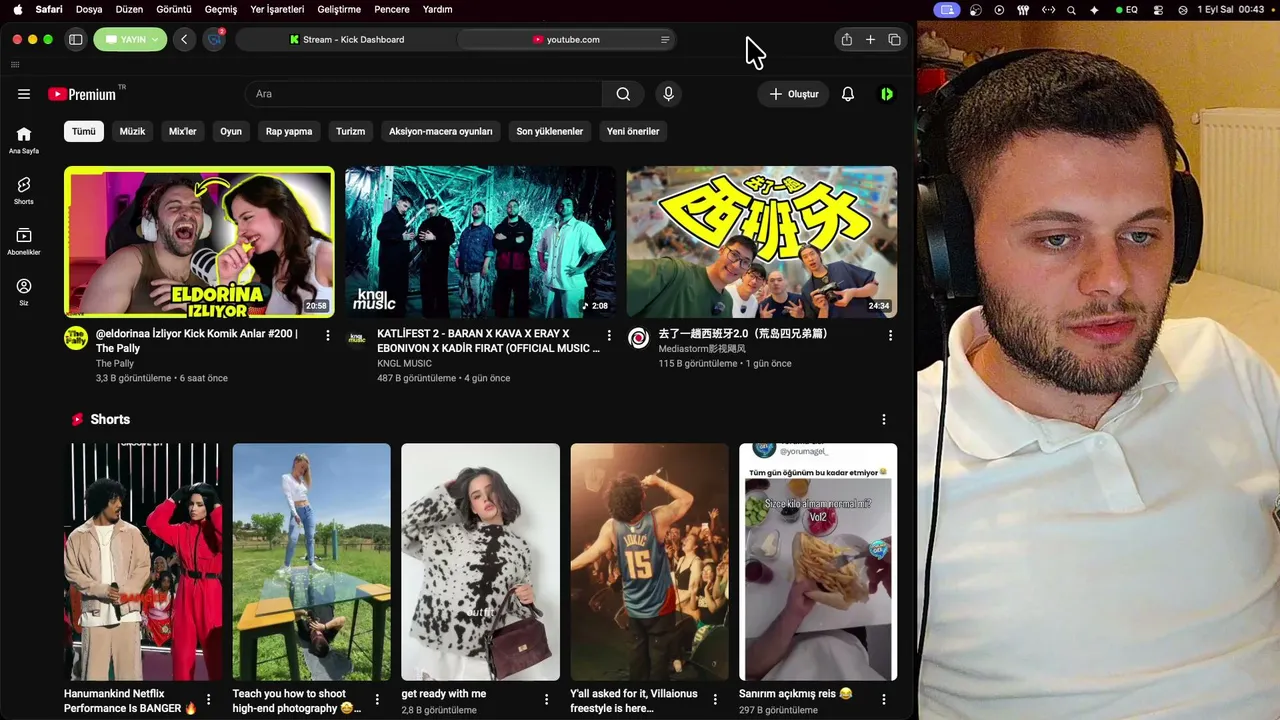Viewport: 1280px width, 720px height.
Task: Open options for the Mediastorm video
Action: coord(890,336)
